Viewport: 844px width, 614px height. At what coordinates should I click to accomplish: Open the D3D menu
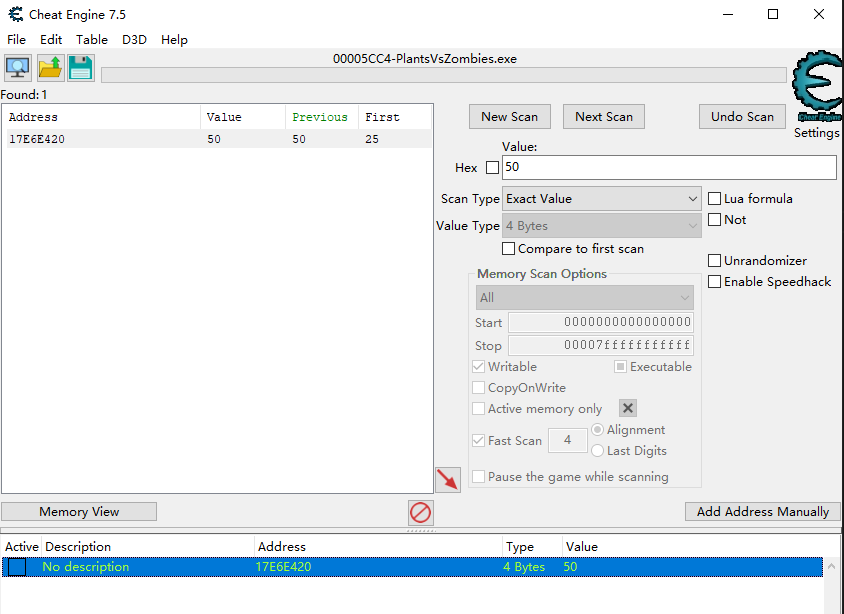click(x=134, y=40)
